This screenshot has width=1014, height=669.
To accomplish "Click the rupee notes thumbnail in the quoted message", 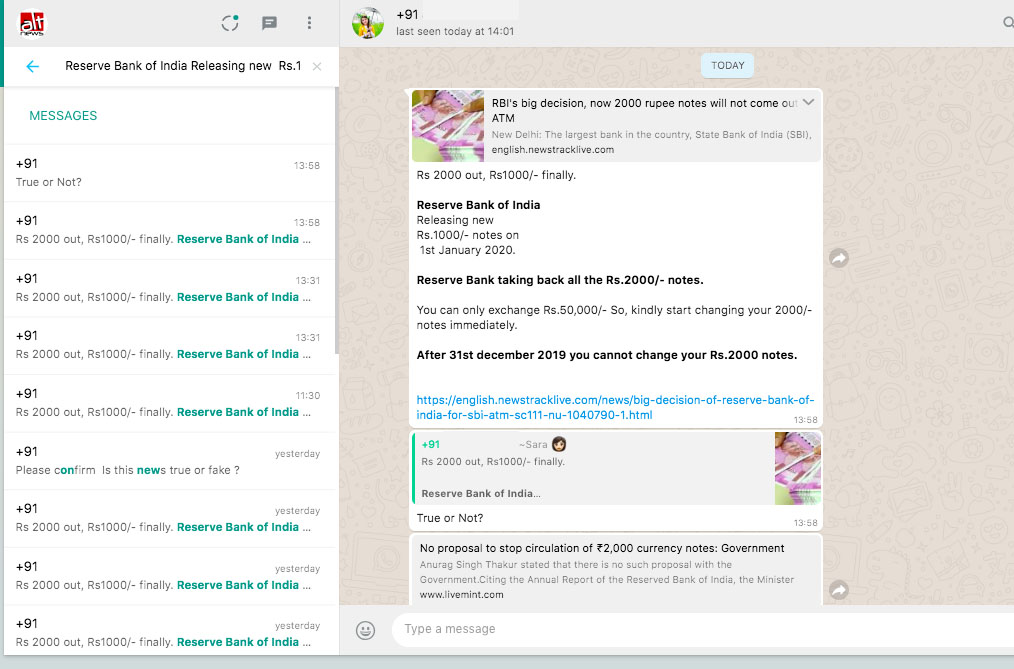I will click(798, 469).
